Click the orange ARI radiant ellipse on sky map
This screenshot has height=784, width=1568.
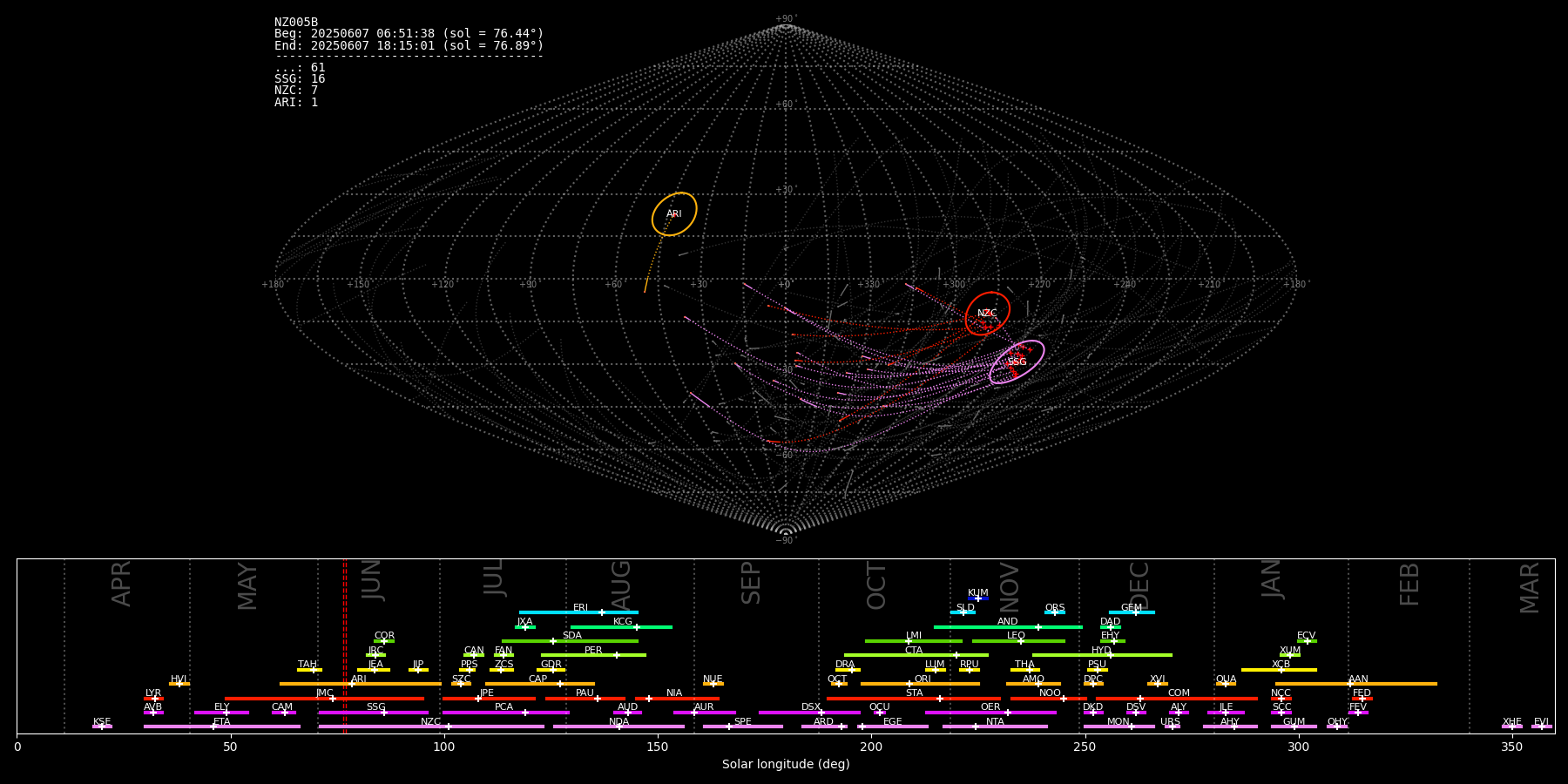pos(674,214)
